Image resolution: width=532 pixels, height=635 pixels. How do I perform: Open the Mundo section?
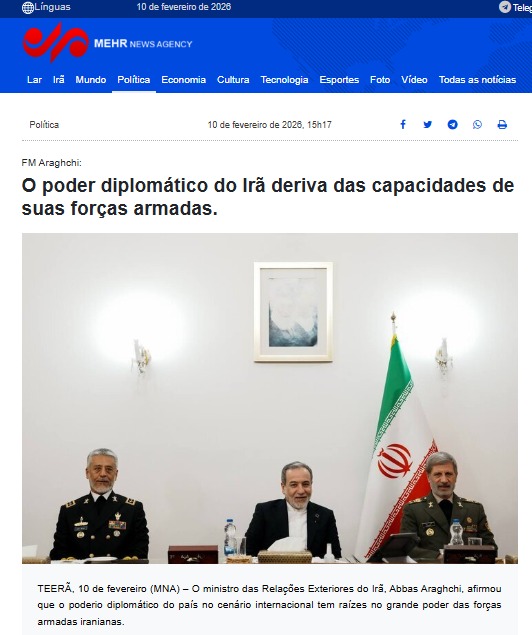click(91, 80)
